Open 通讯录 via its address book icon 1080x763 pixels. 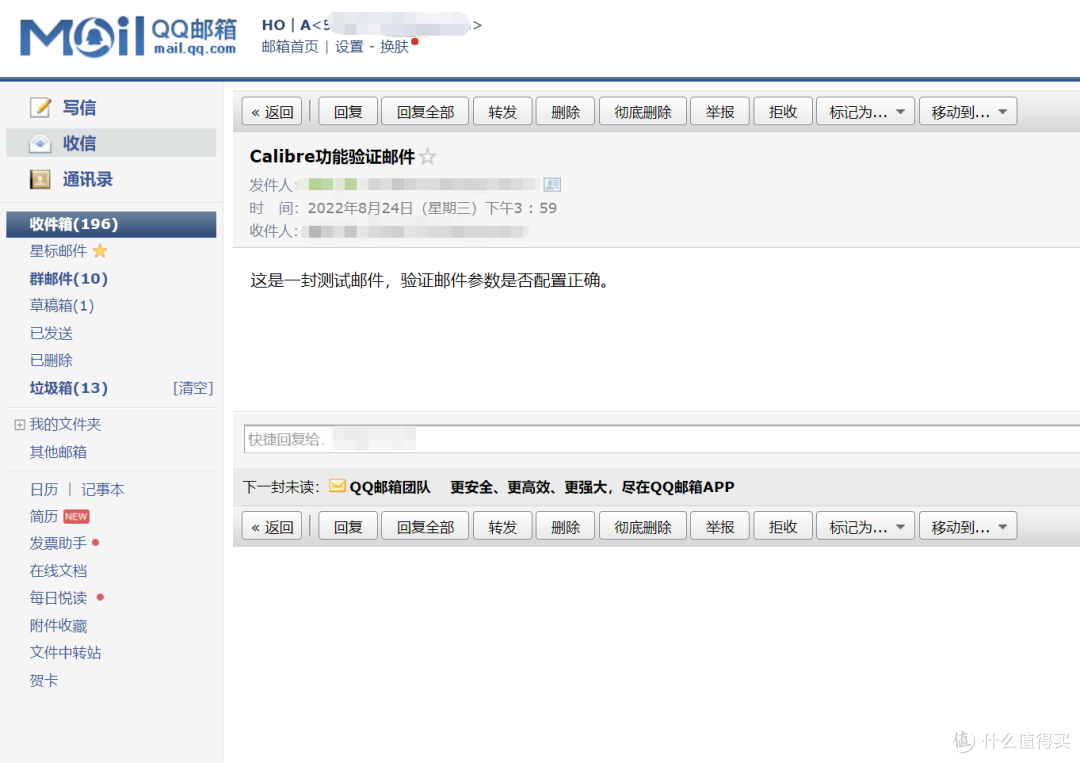40,179
